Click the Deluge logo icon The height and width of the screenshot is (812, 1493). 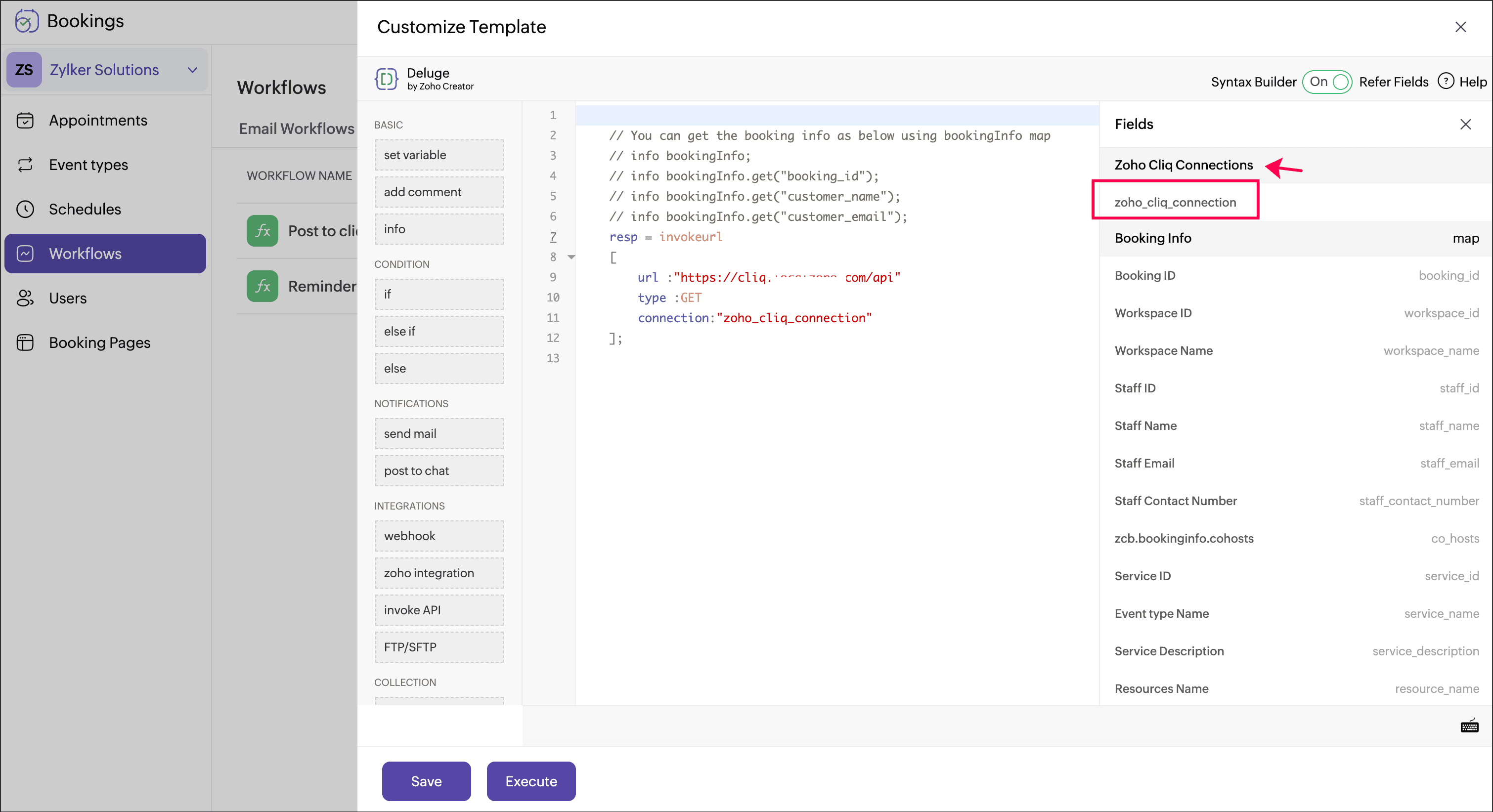tap(387, 79)
